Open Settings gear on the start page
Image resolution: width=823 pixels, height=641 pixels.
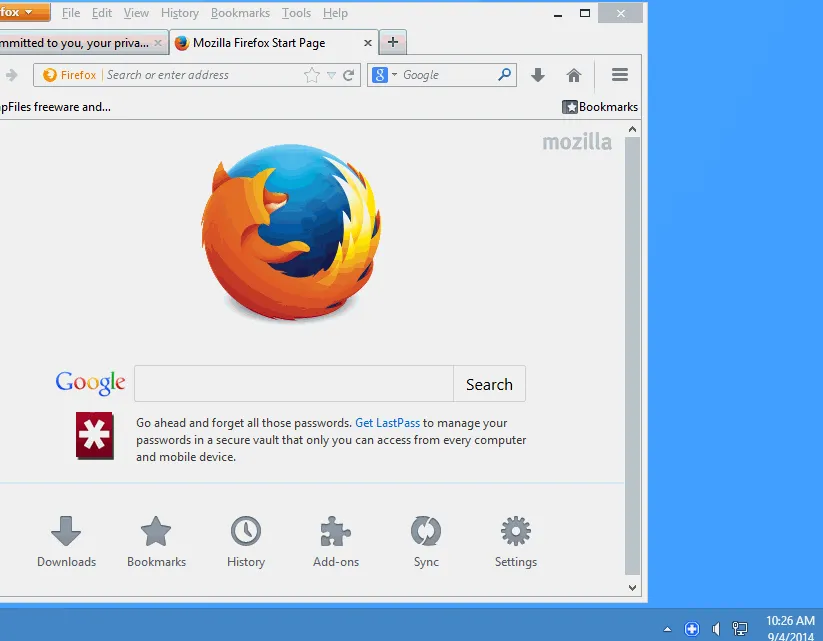click(516, 542)
